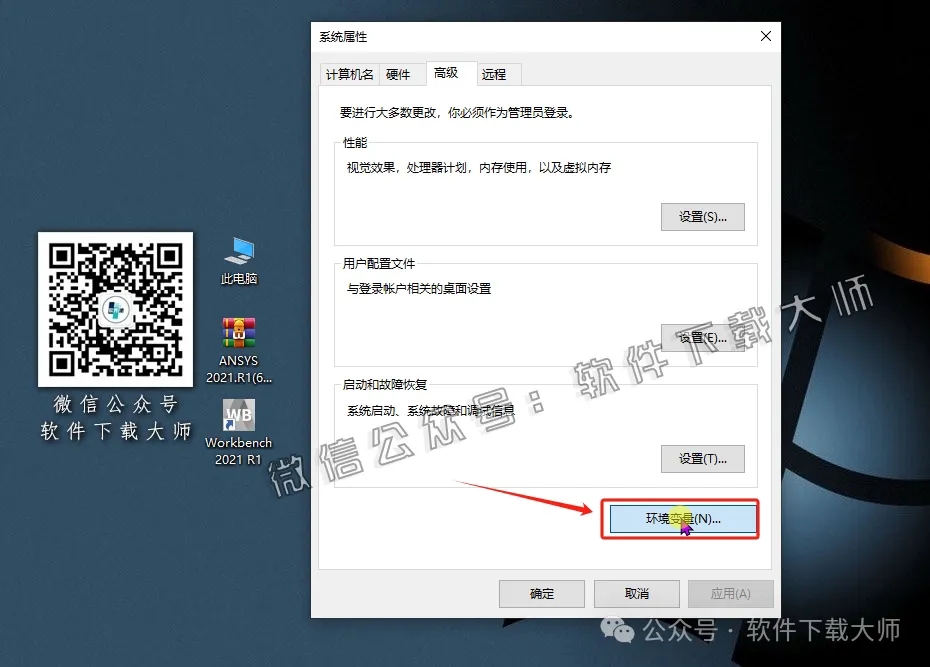Click the QR code image on the desktop
930x667 pixels.
coord(115,308)
